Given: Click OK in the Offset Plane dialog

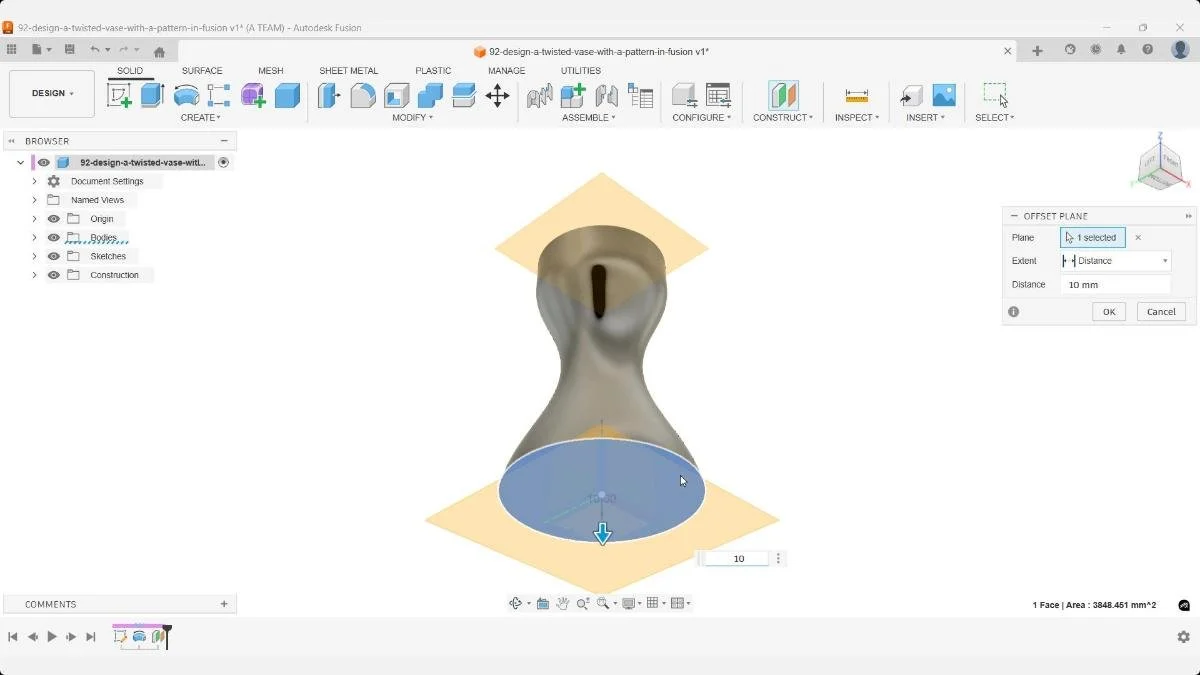Looking at the screenshot, I should [x=1108, y=311].
